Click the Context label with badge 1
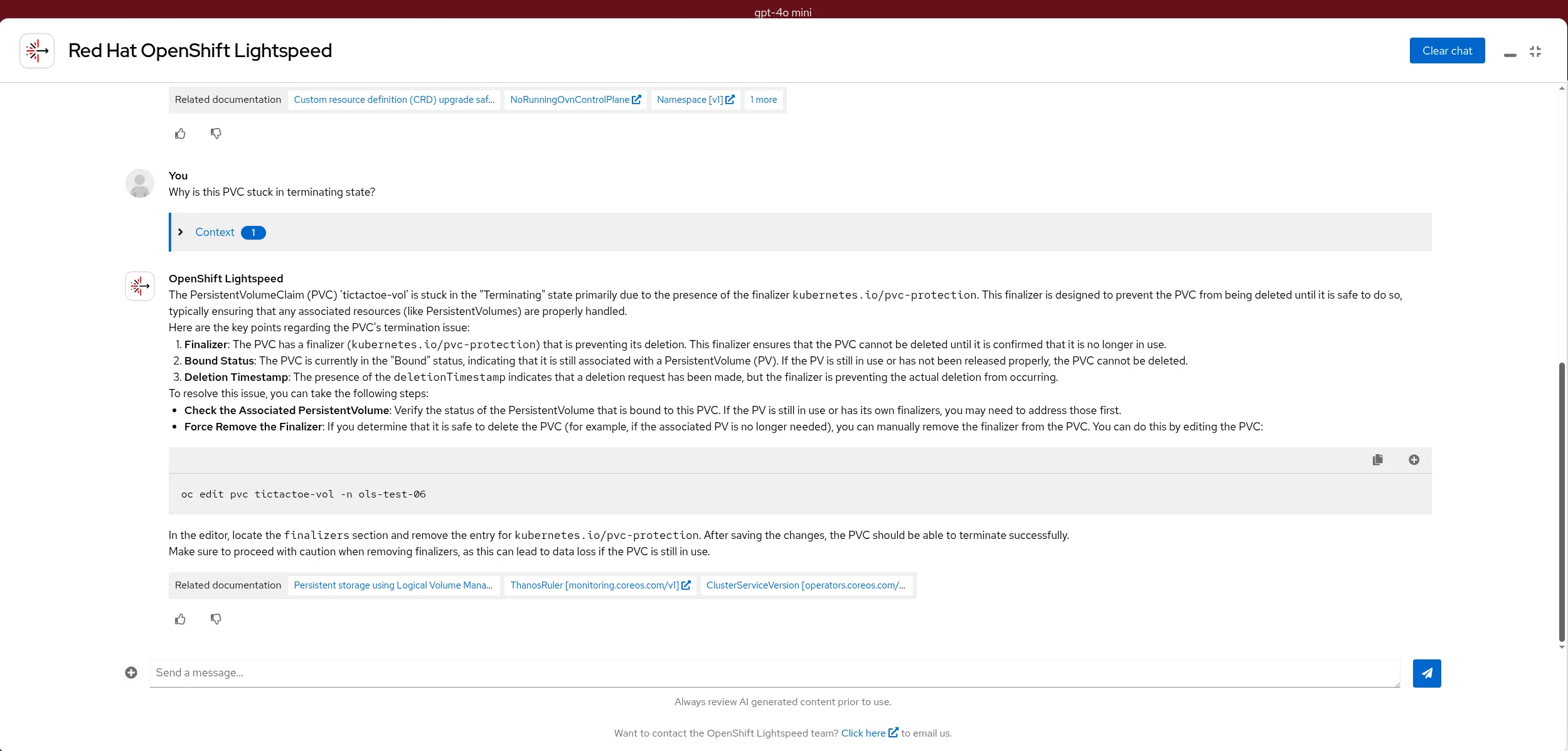Viewport: 1568px width, 751px height. point(230,232)
